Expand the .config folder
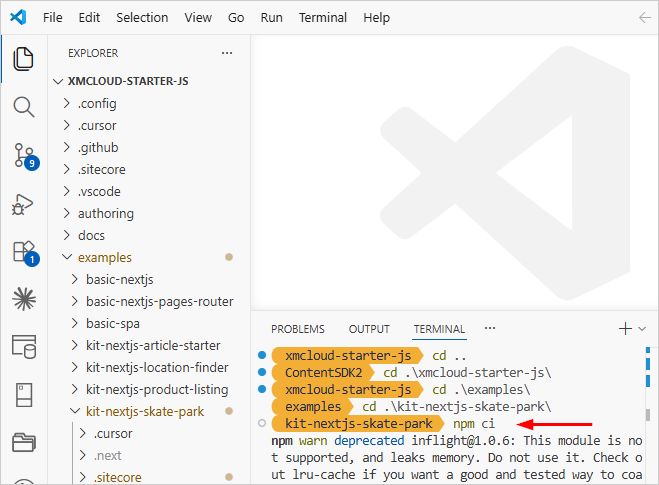 pos(149,103)
